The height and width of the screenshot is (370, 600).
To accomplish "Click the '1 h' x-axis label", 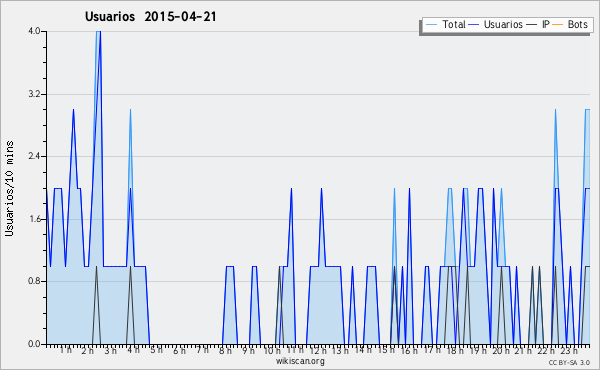I will (x=66, y=350).
